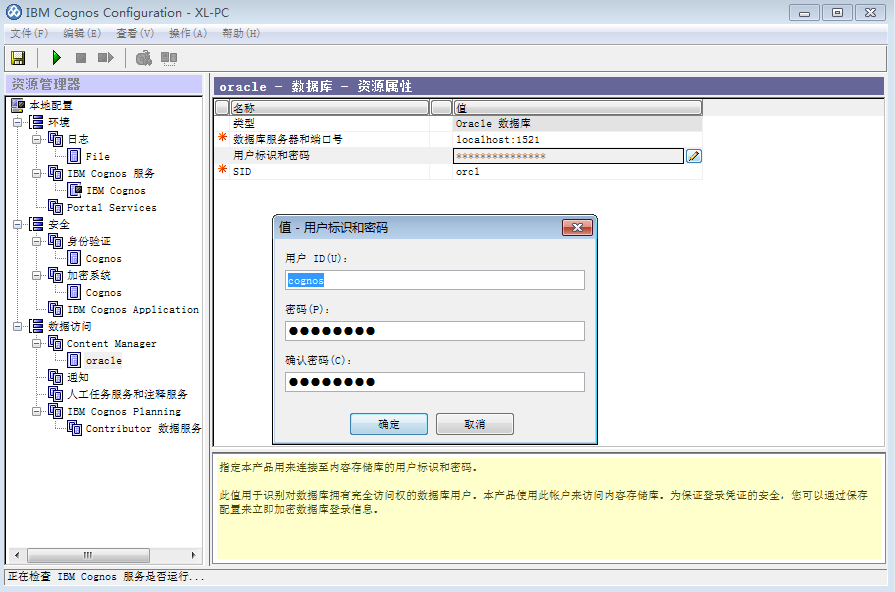This screenshot has height=592, width=895.
Task: Open the 操作(A) menu
Action: tap(188, 33)
